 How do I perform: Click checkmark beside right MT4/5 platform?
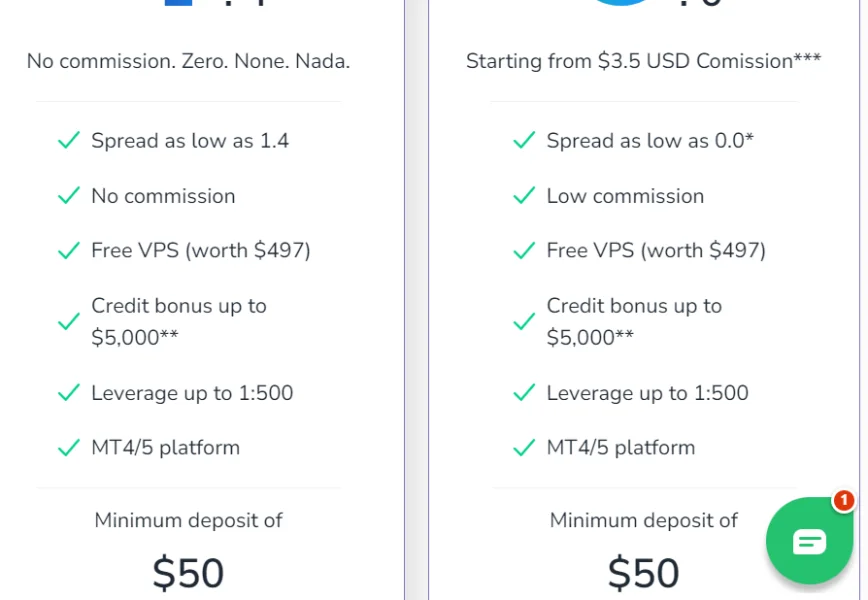[524, 448]
